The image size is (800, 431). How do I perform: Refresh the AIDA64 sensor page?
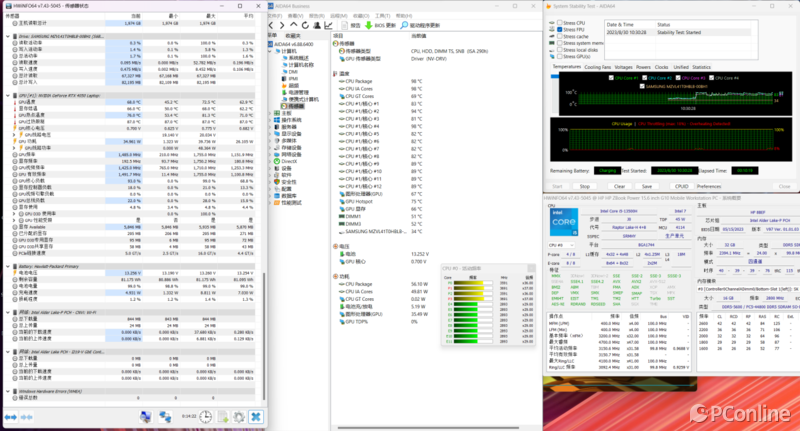(305, 25)
